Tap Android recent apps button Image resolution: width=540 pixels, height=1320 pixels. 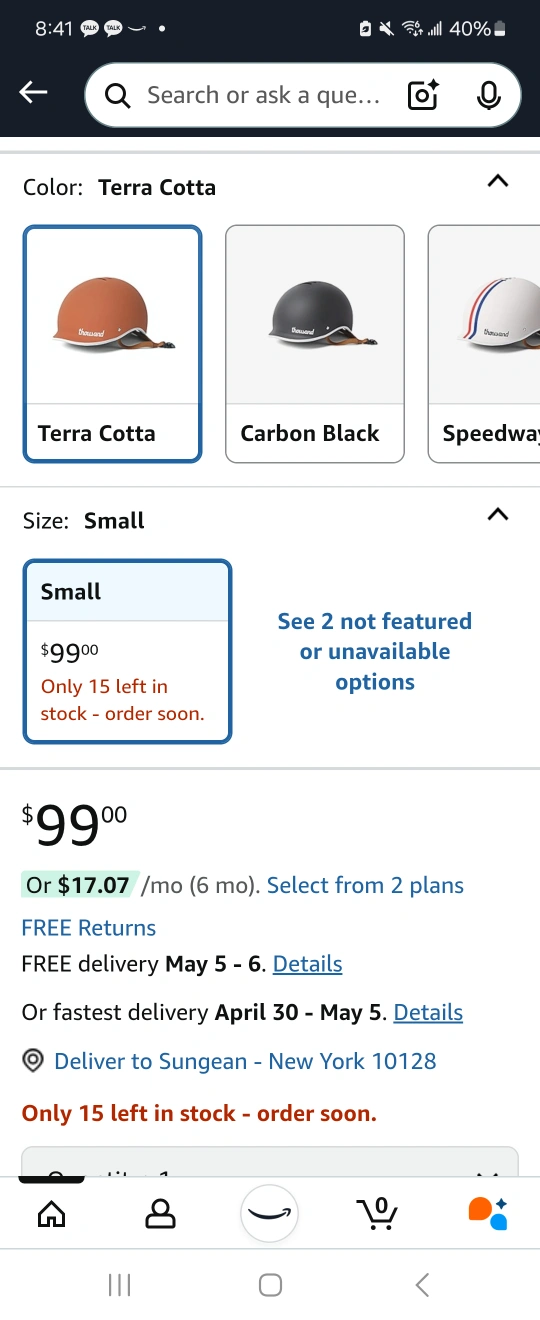pos(119,1285)
